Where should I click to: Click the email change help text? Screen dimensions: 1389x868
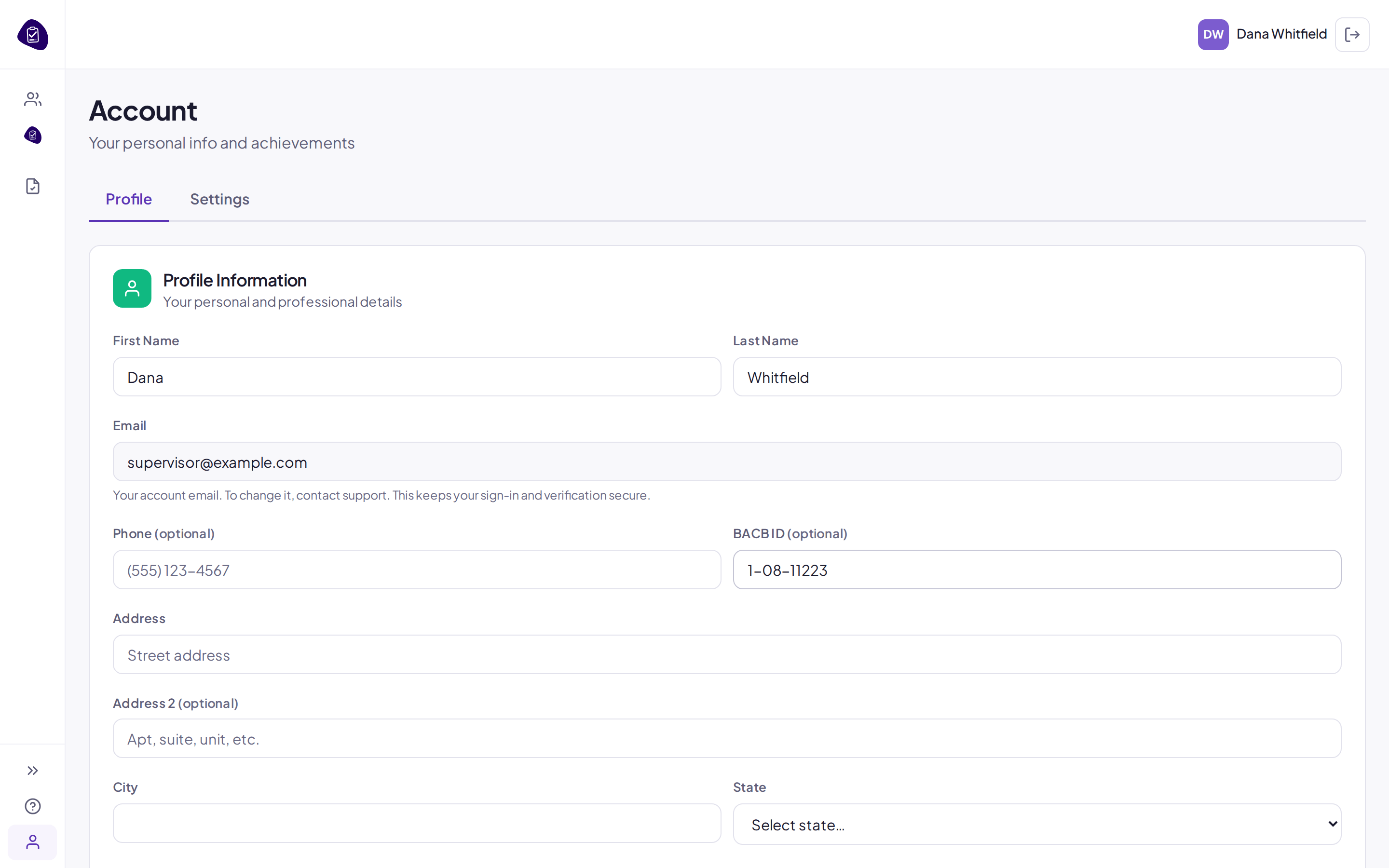pyautogui.click(x=381, y=495)
